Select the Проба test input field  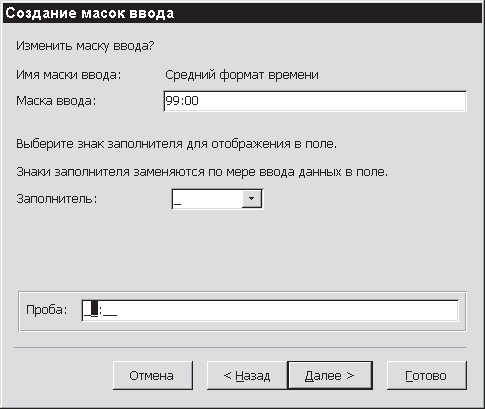point(270,310)
